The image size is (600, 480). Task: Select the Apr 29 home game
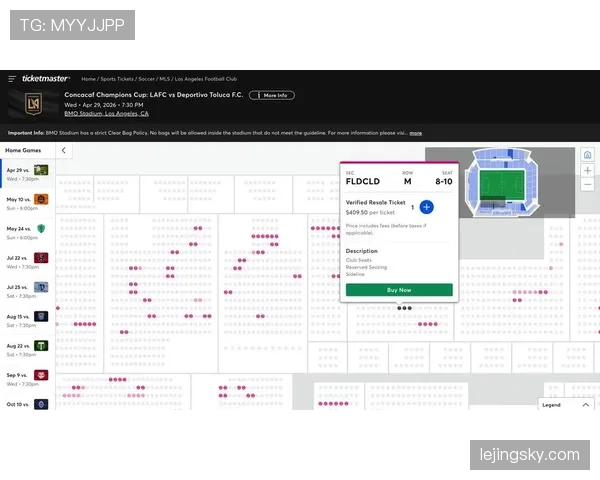(x=28, y=174)
